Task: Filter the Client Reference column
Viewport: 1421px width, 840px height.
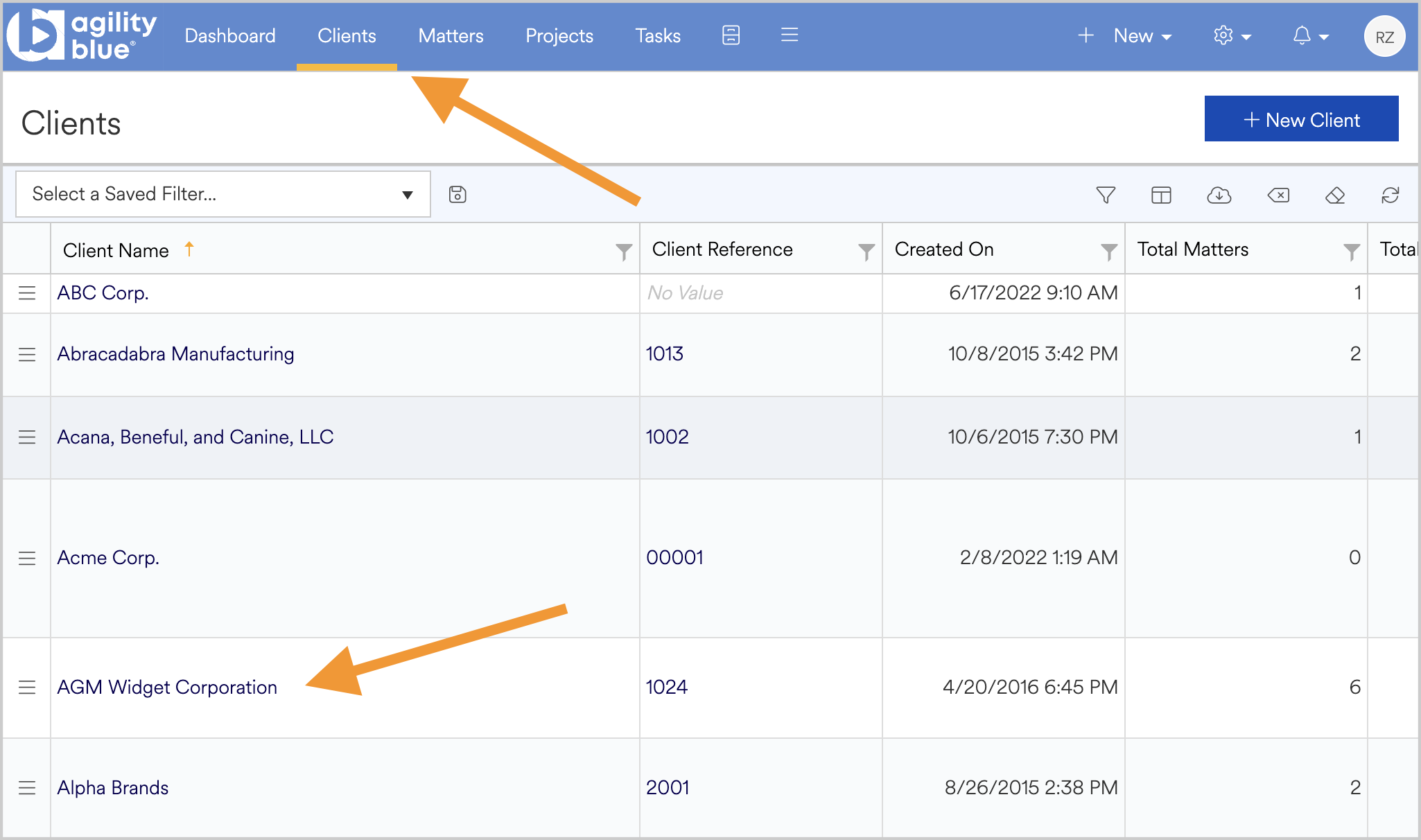Action: (866, 252)
